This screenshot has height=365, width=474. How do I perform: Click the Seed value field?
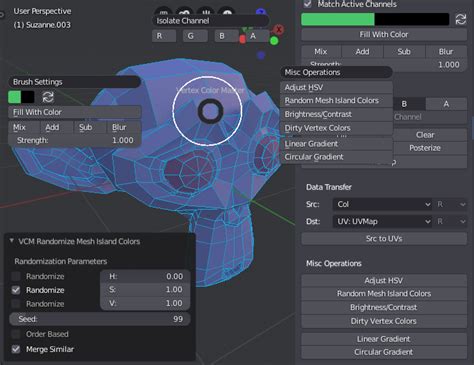click(100, 319)
